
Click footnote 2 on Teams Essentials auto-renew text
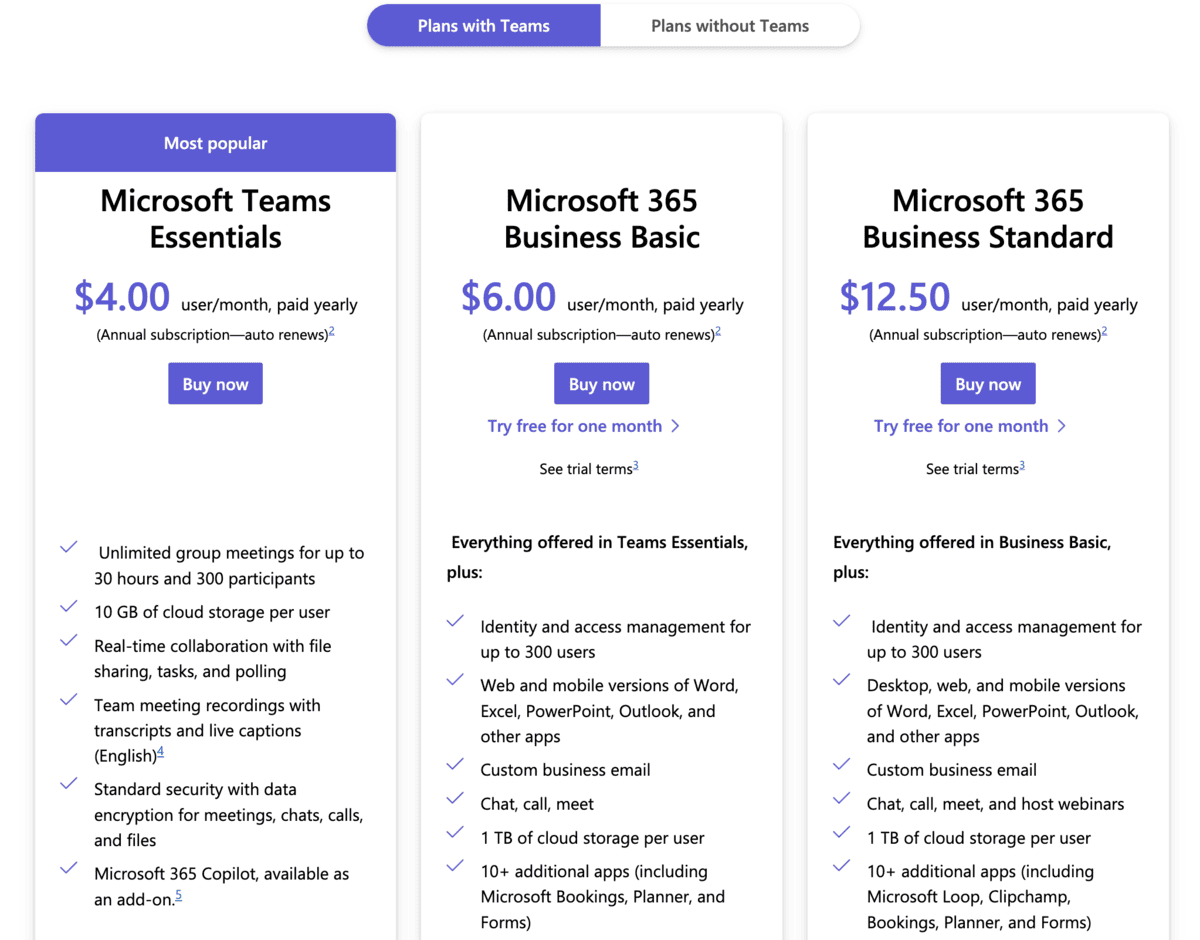click(x=331, y=330)
